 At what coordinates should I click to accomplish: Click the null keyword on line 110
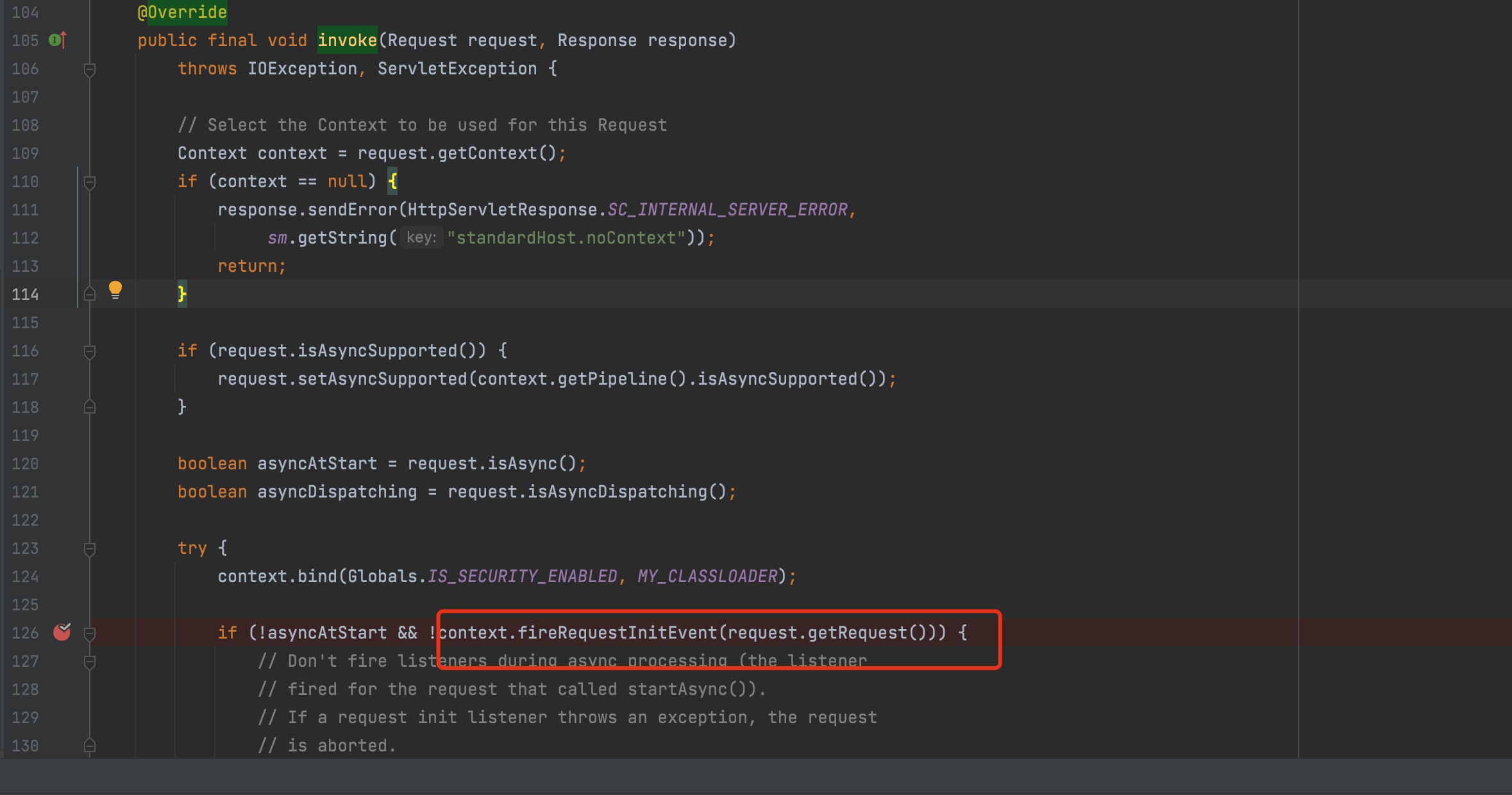tap(347, 181)
